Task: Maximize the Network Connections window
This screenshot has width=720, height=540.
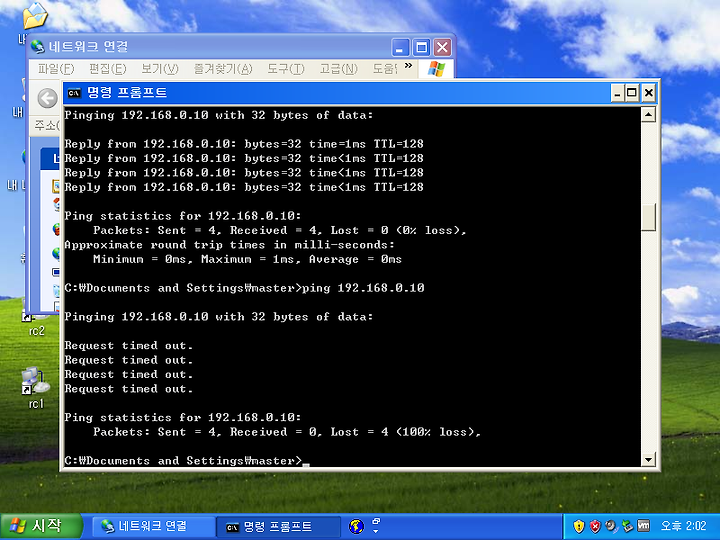Action: pos(421,47)
